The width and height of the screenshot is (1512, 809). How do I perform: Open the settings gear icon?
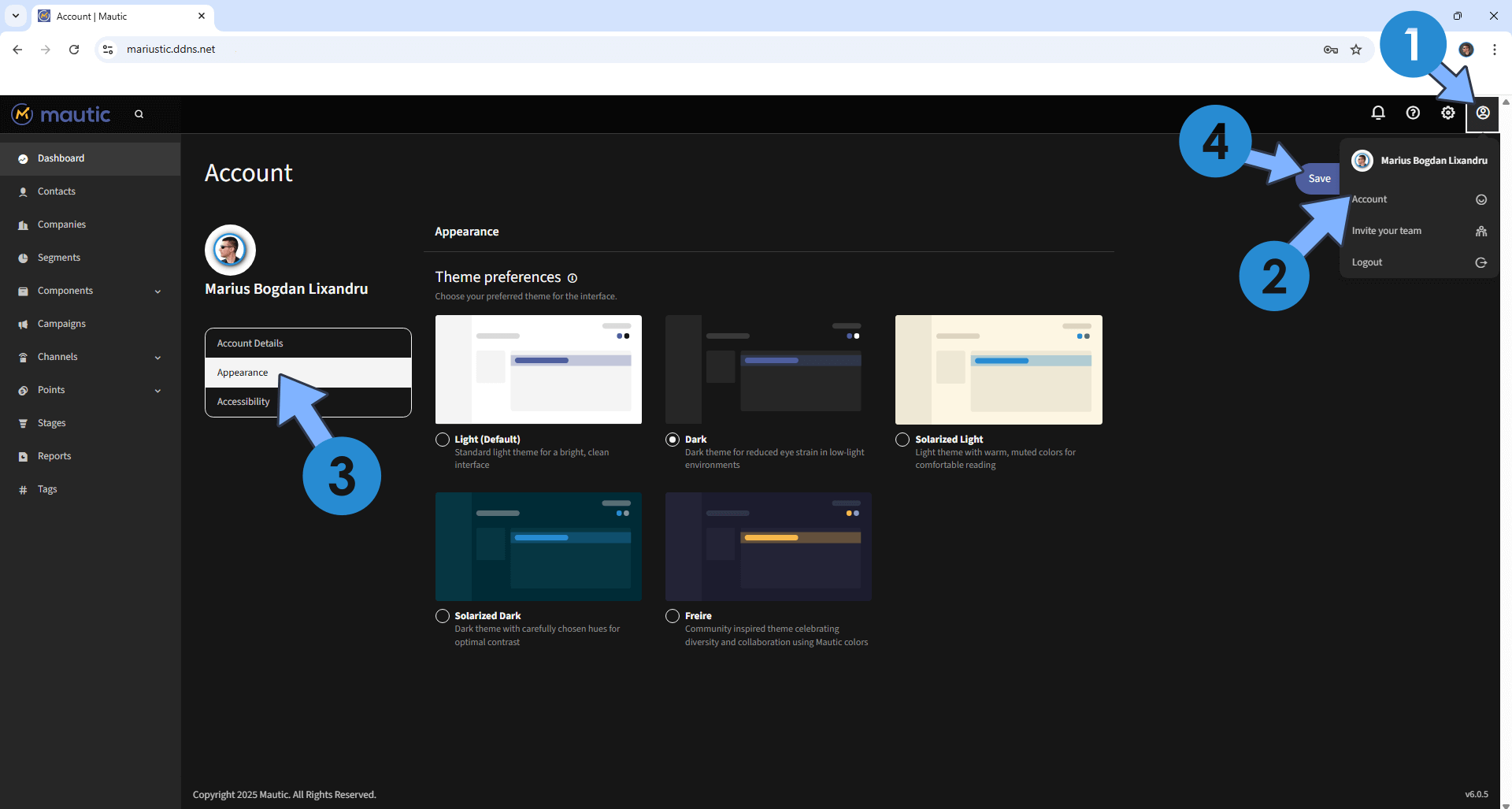pyautogui.click(x=1447, y=113)
